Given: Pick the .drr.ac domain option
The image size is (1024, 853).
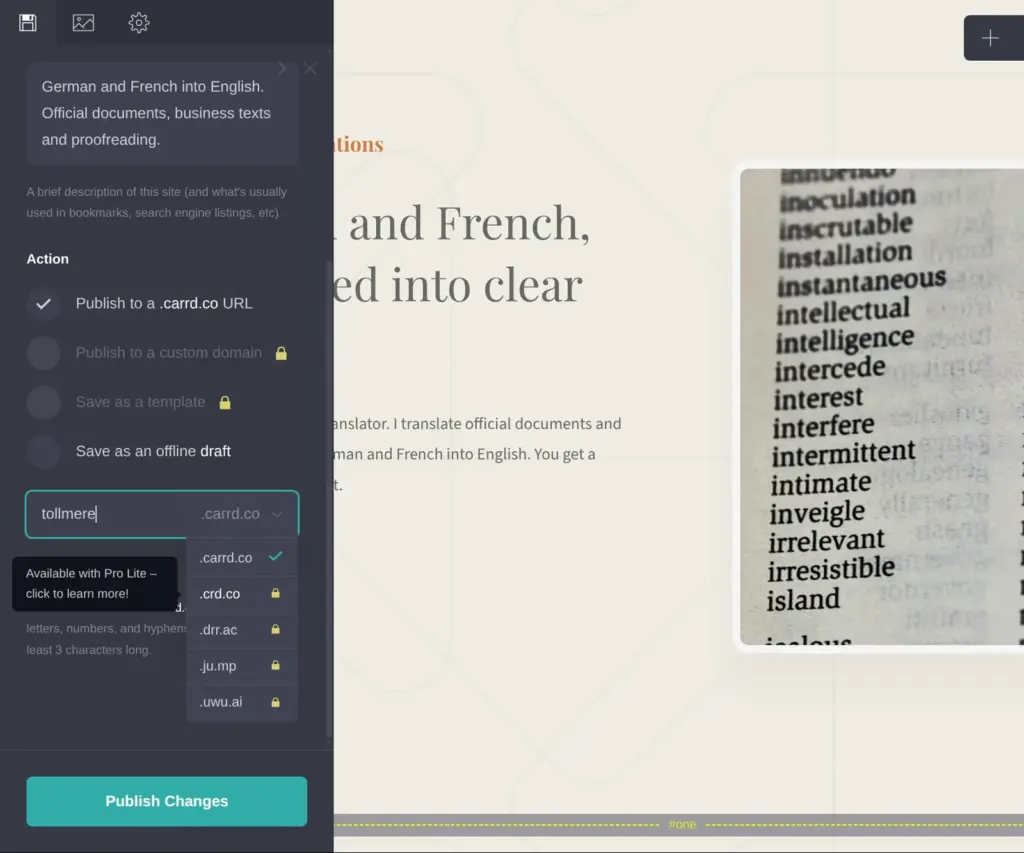Looking at the screenshot, I should point(242,630).
